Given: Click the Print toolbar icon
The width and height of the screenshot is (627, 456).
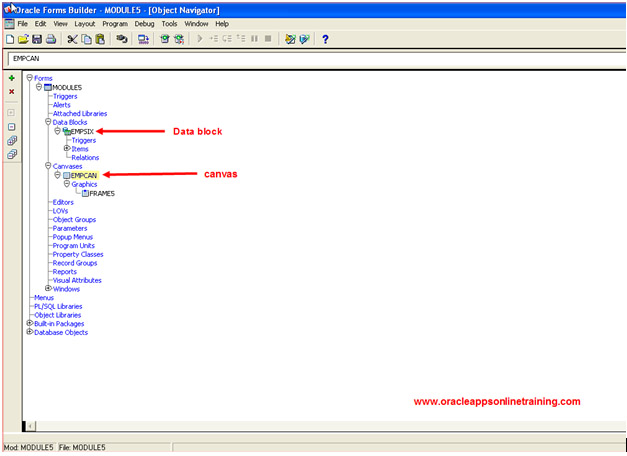Looking at the screenshot, I should (50, 39).
